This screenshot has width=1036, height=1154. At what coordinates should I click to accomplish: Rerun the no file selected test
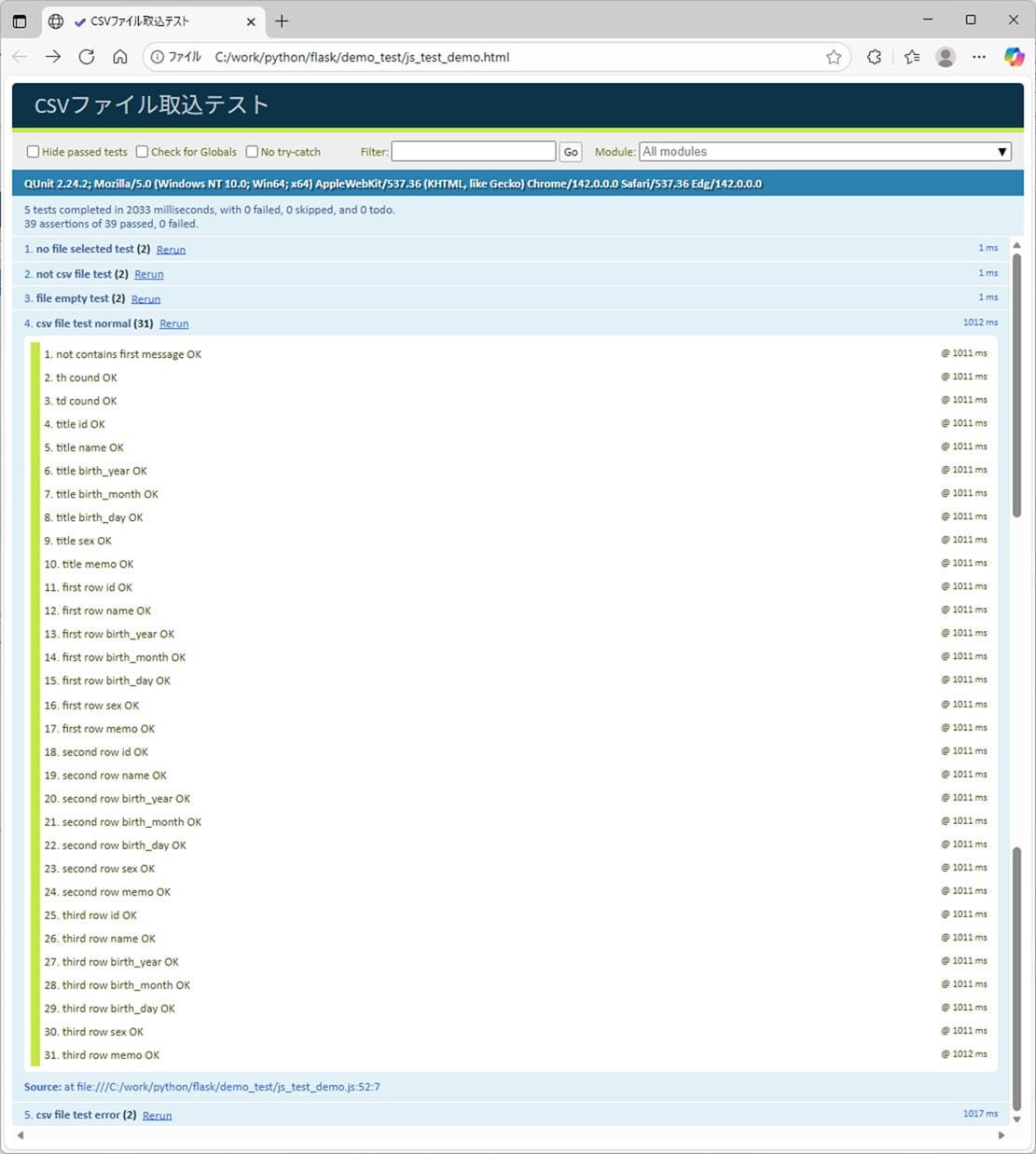[x=171, y=250]
